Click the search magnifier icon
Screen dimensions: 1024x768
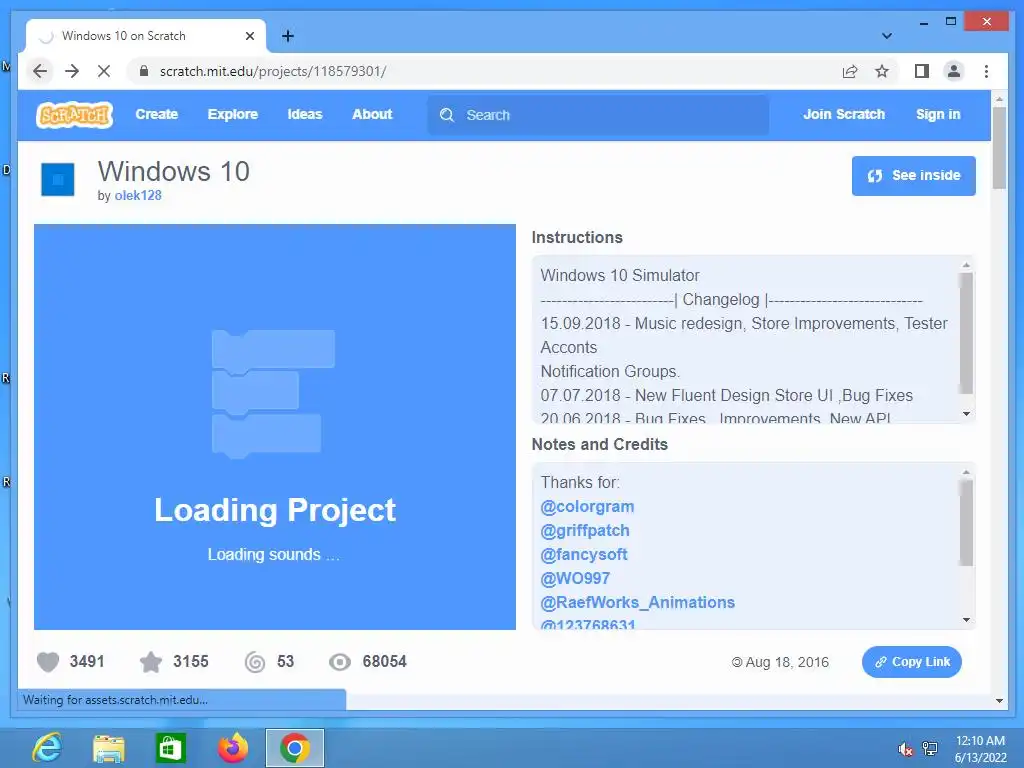click(x=447, y=115)
